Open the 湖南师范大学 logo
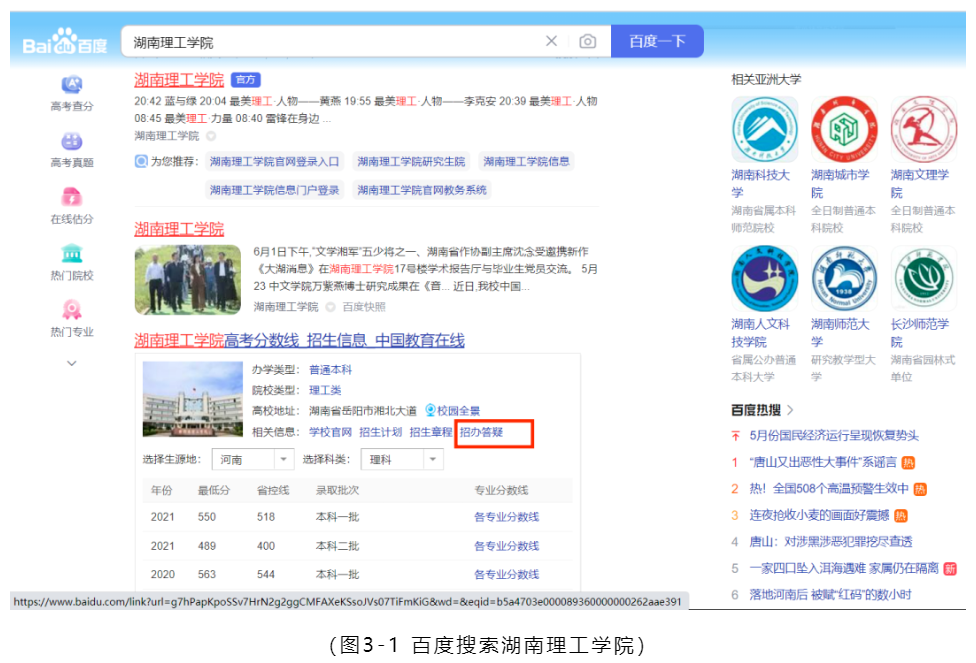 point(844,278)
